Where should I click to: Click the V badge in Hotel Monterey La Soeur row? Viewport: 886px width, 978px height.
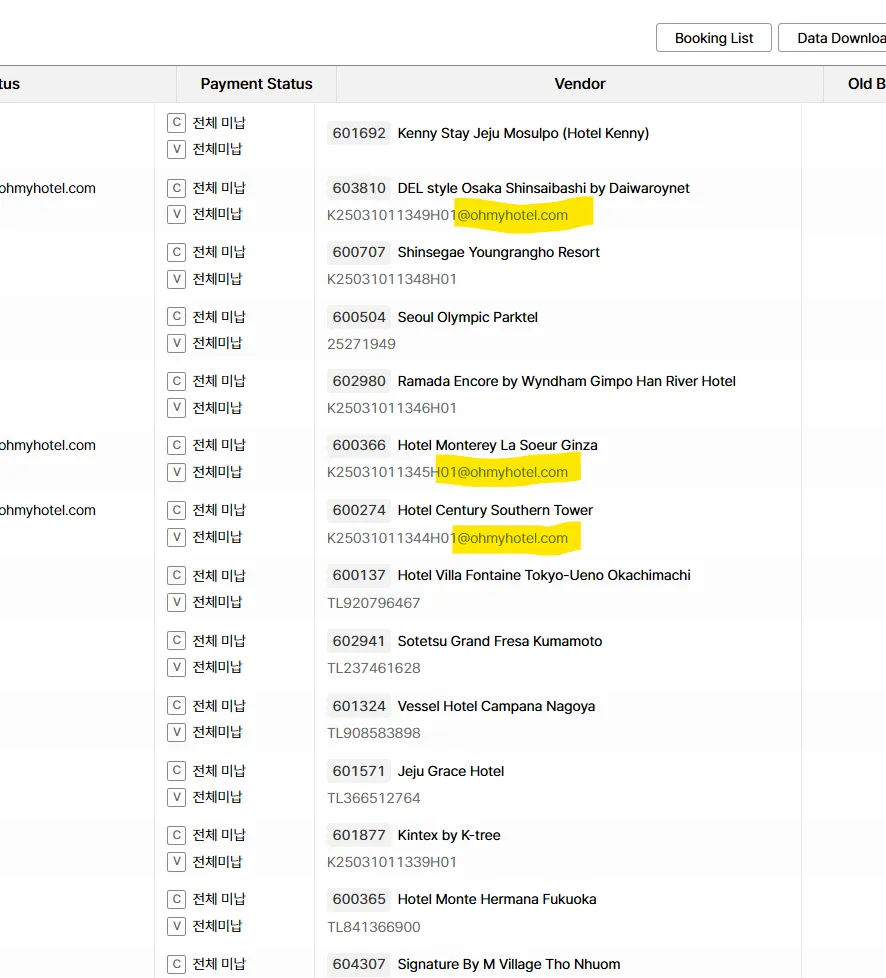pyautogui.click(x=177, y=472)
